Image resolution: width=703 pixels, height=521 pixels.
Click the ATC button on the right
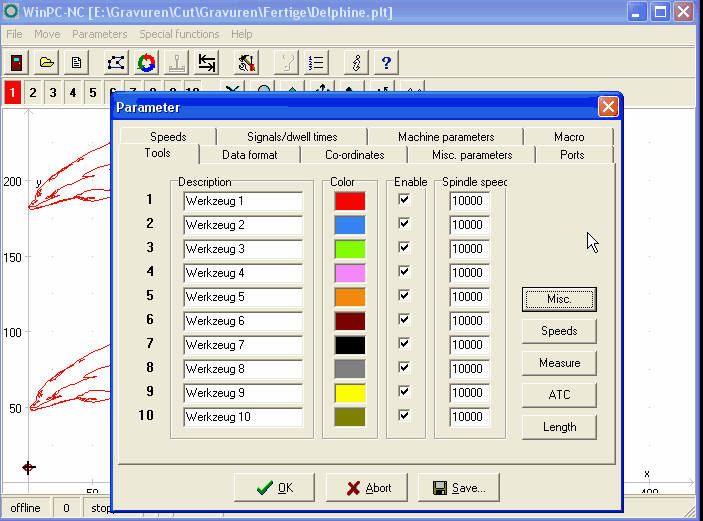[x=559, y=395]
